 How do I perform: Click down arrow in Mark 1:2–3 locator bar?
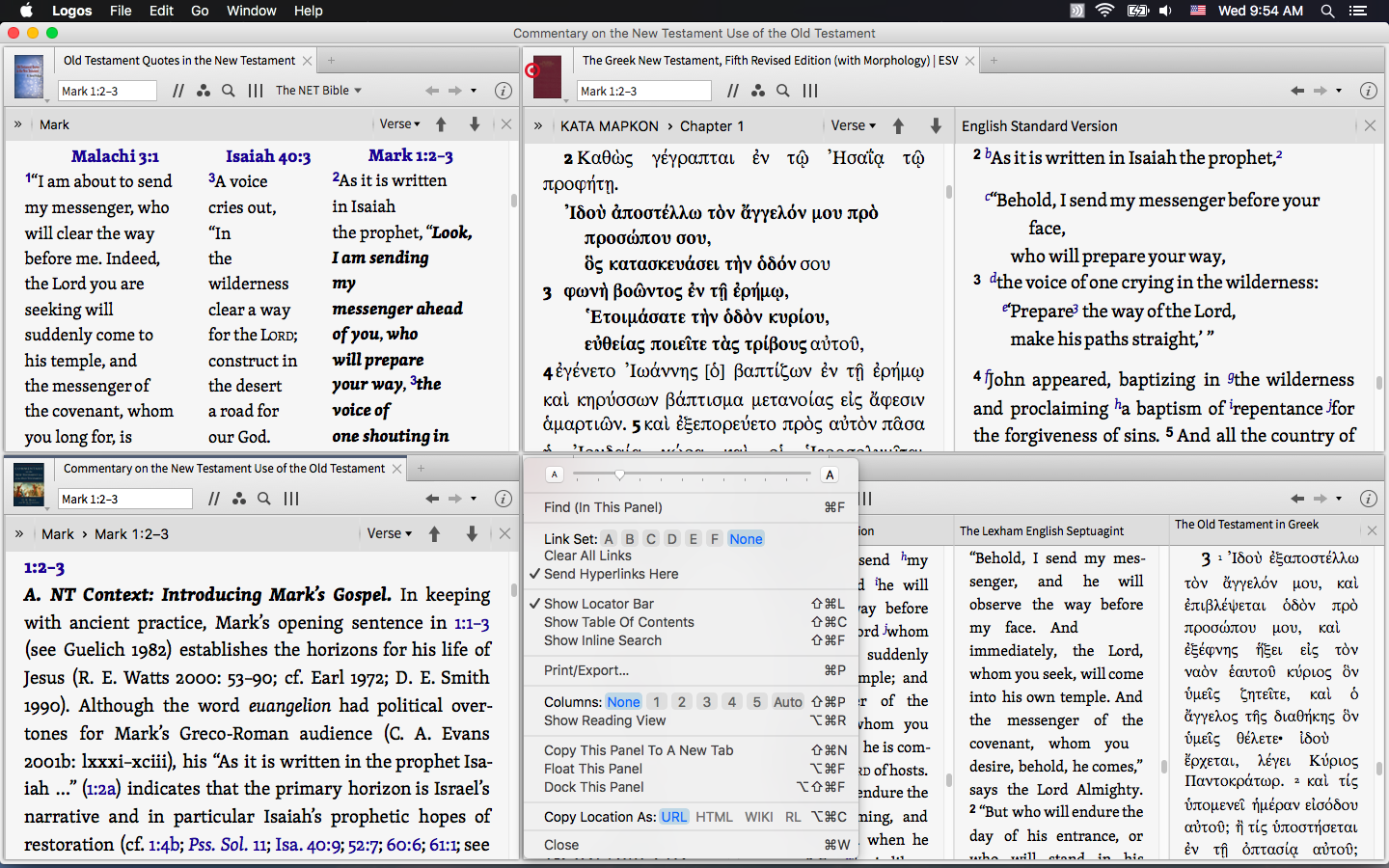point(472,533)
